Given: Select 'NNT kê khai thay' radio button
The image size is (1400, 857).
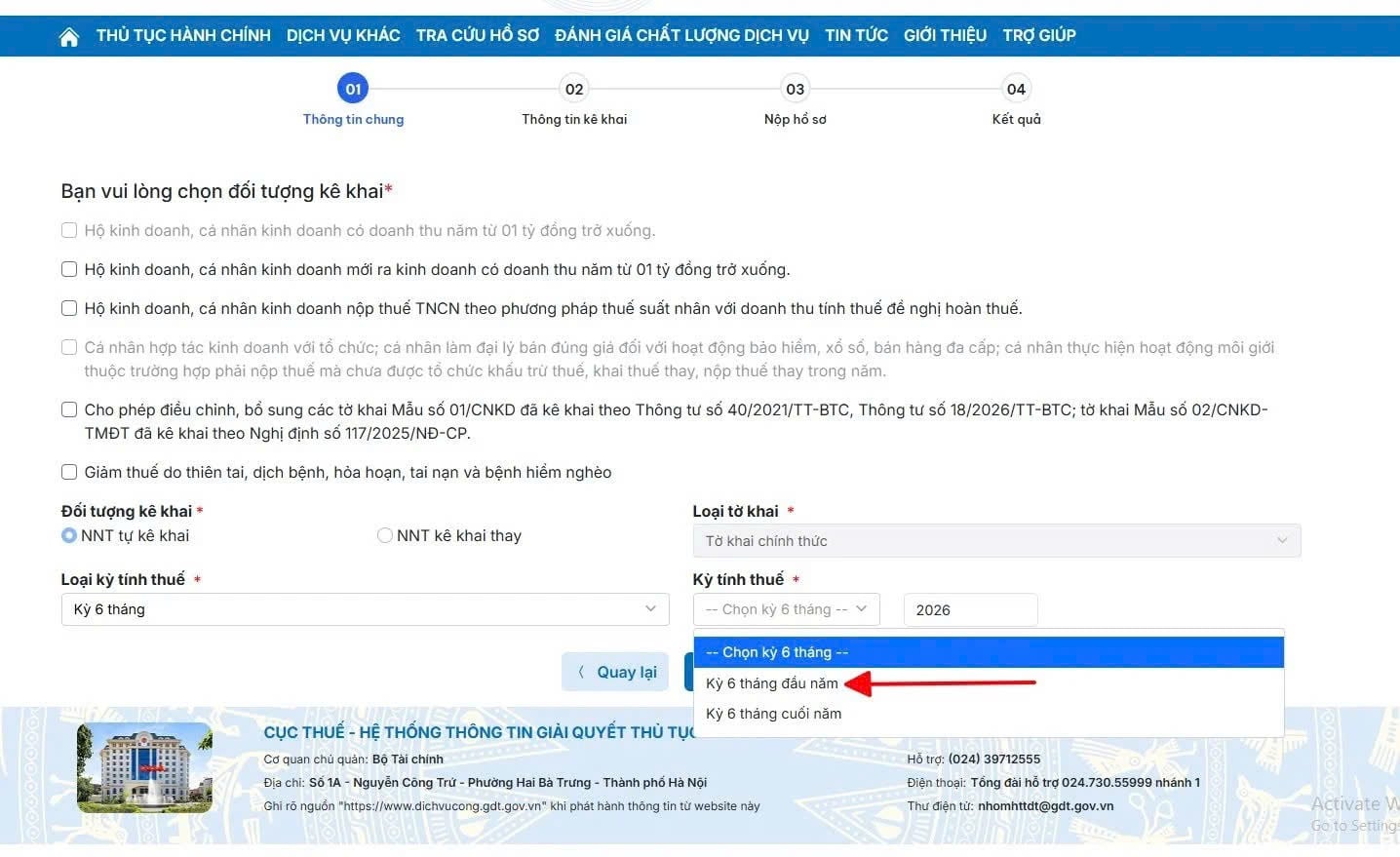Looking at the screenshot, I should point(385,535).
